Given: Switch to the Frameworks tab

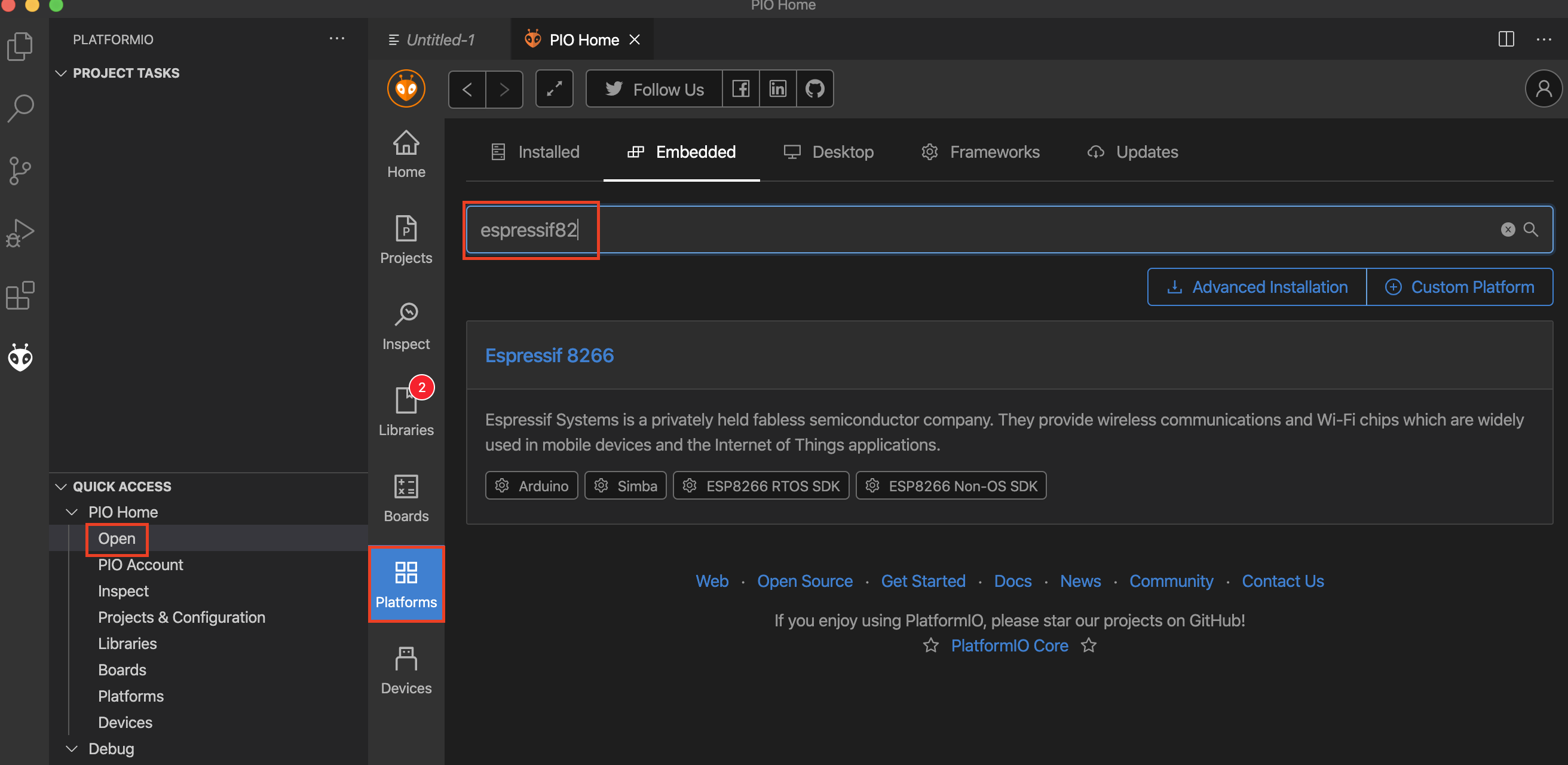Looking at the screenshot, I should [x=980, y=152].
